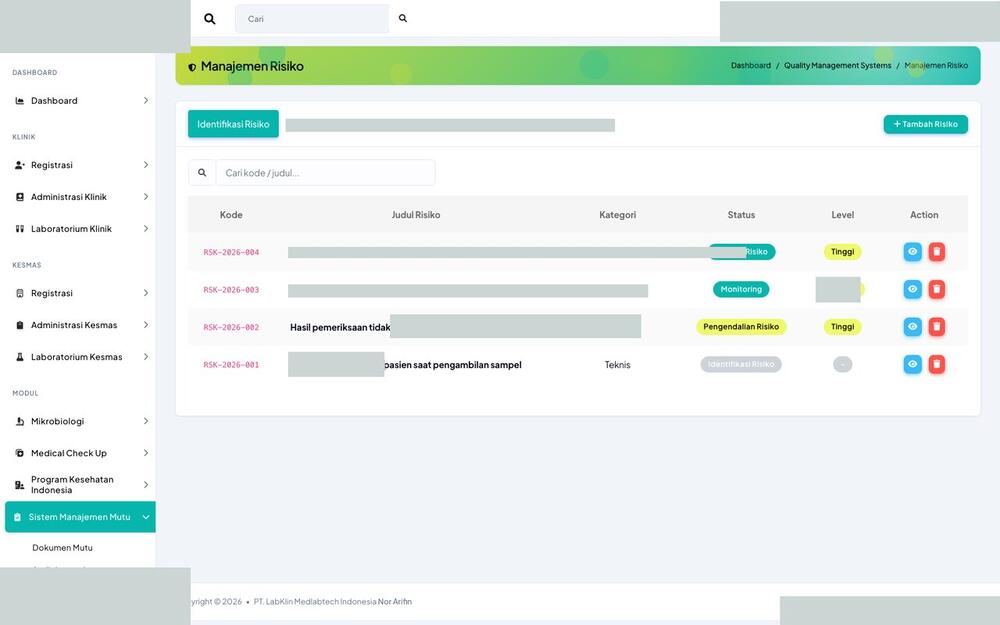Click the Cari kode / judul input
Image resolution: width=1000 pixels, height=625 pixels.
pos(326,173)
